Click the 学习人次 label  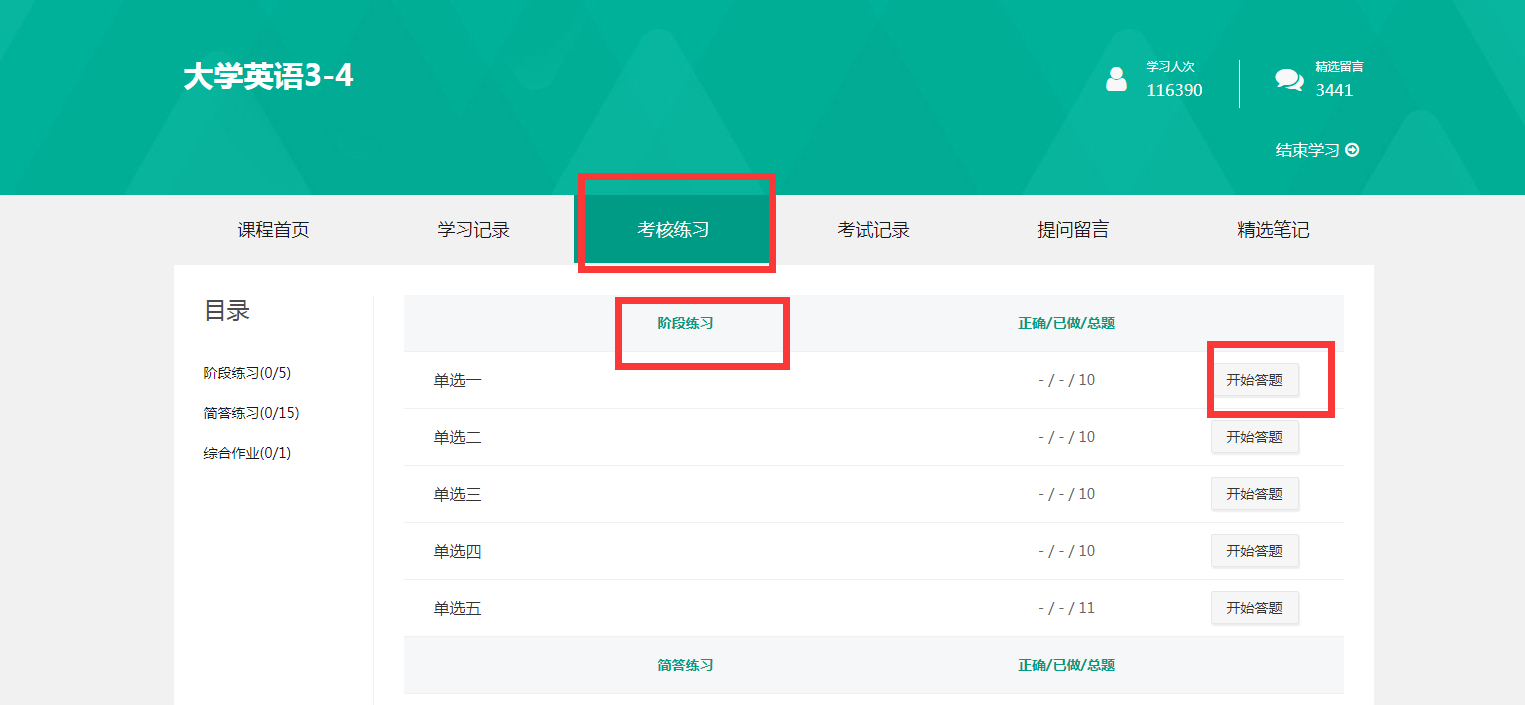tap(1170, 67)
